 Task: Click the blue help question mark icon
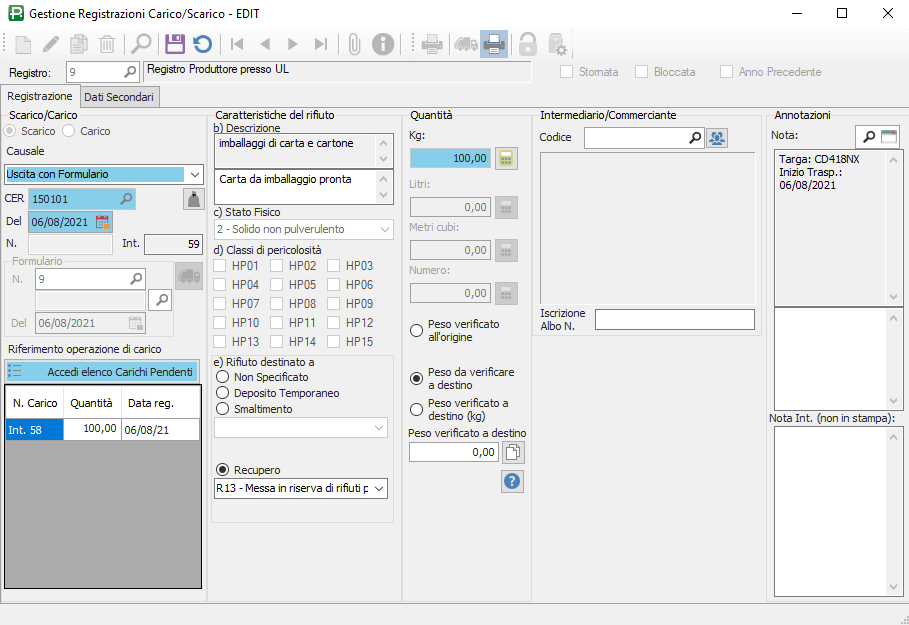pos(512,481)
